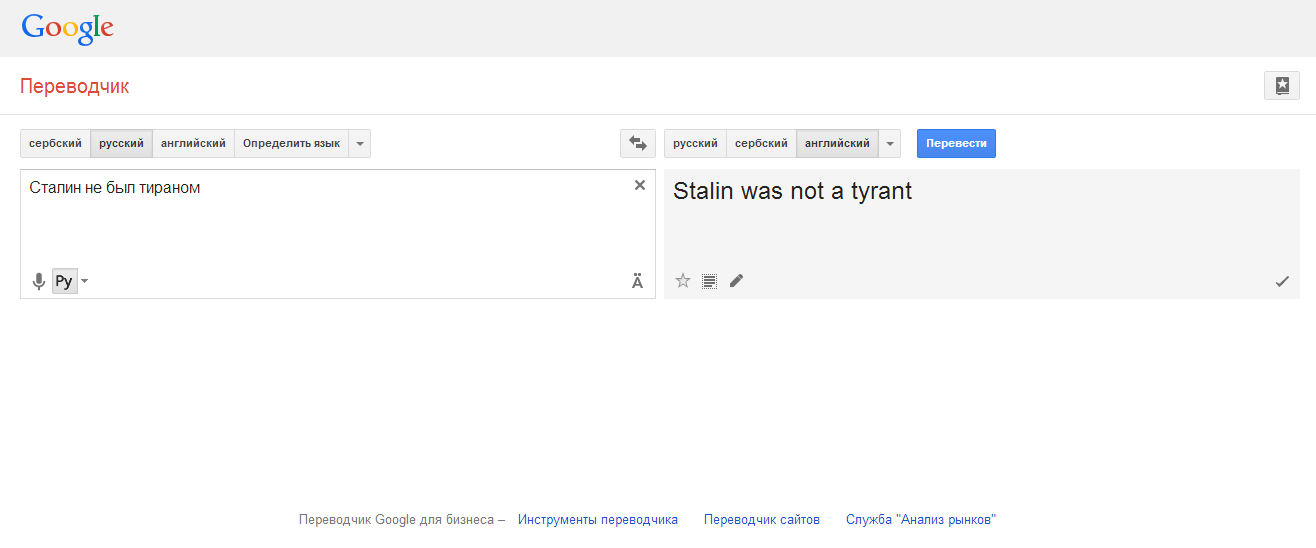Click the microphone voice input icon
1316x548 pixels.
pos(39,282)
